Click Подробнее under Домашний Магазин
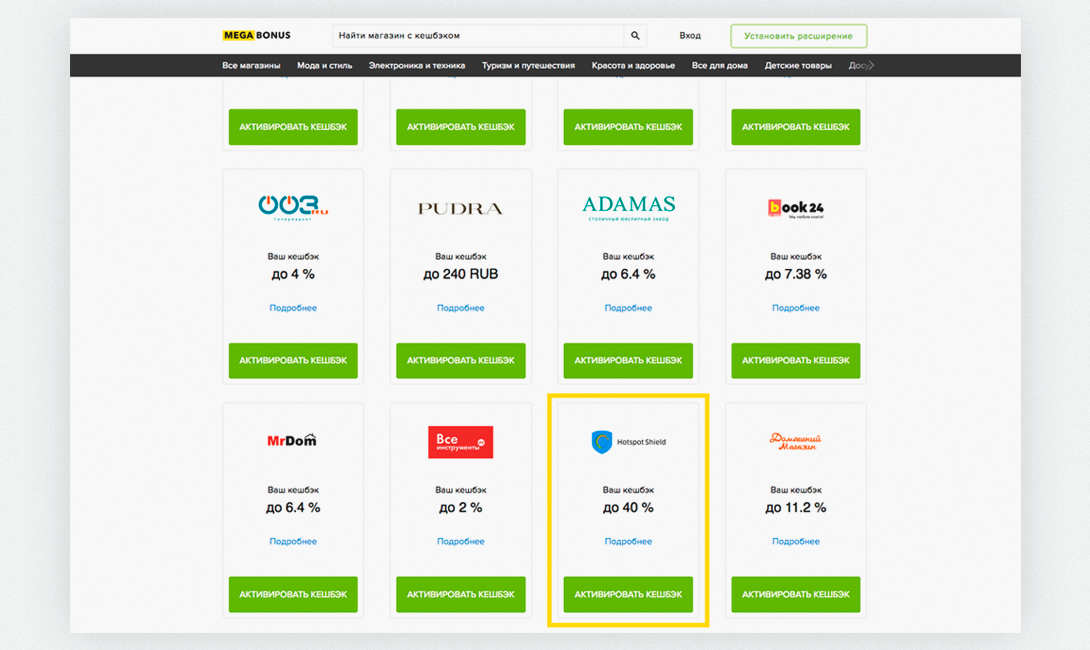The width and height of the screenshot is (1090, 650). 796,542
